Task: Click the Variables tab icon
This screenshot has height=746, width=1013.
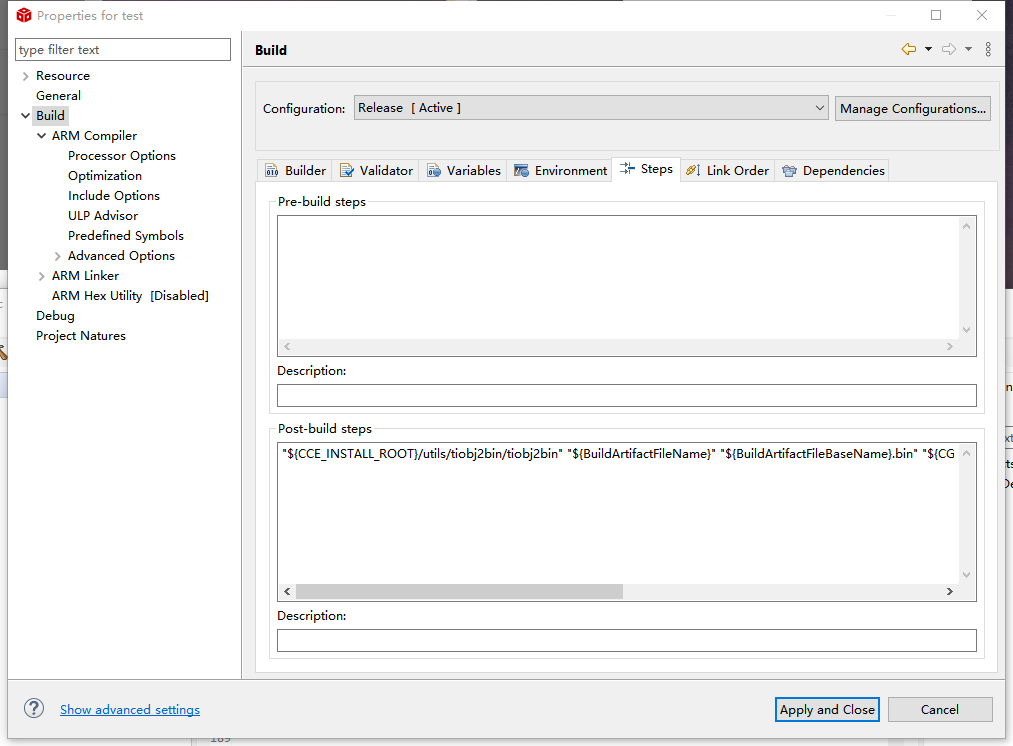Action: pyautogui.click(x=434, y=171)
